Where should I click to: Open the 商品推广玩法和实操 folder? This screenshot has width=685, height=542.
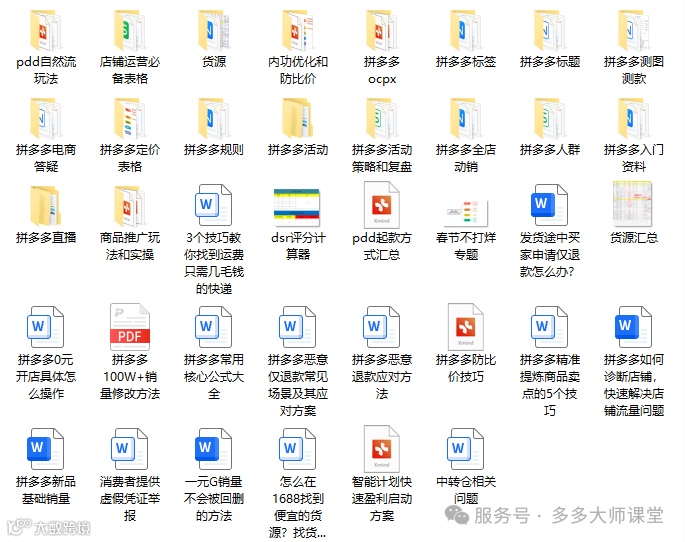coord(130,206)
